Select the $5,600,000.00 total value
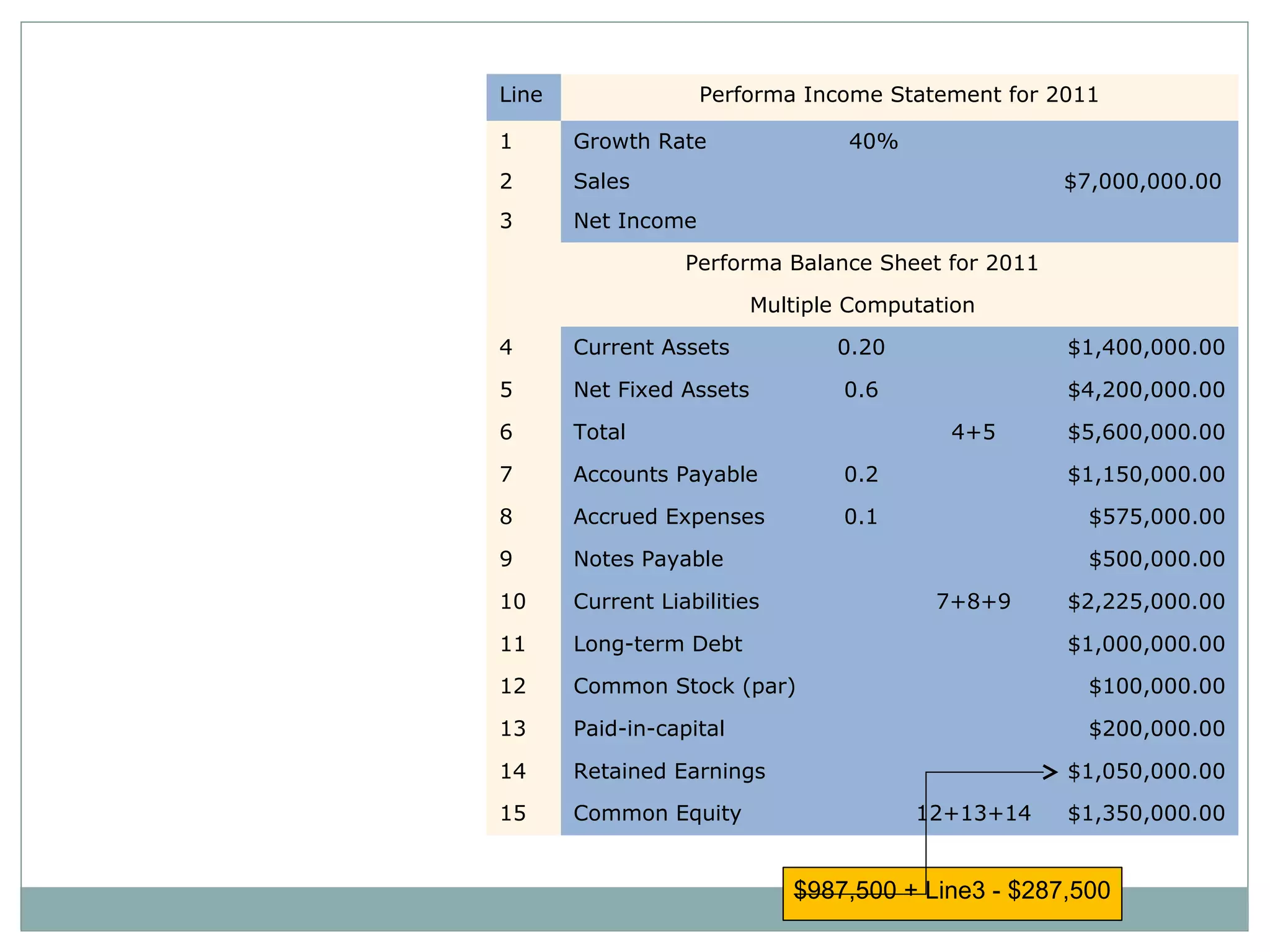Image resolution: width=1270 pixels, height=952 pixels. pos(1146,431)
